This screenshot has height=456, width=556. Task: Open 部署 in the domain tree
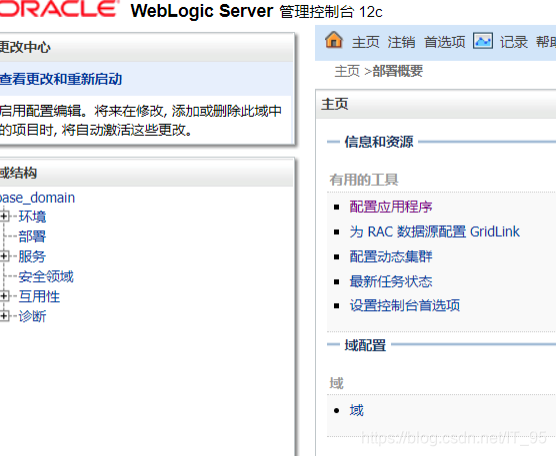point(32,236)
